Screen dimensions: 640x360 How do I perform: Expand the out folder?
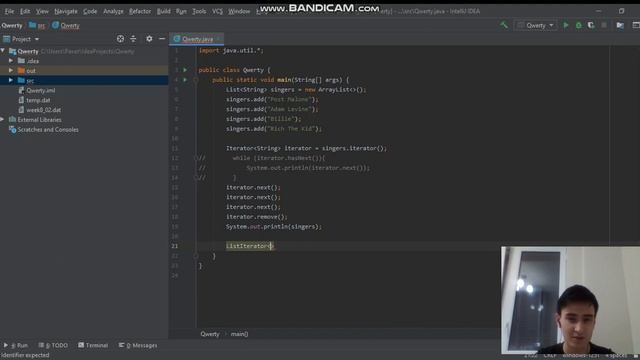coord(11,71)
